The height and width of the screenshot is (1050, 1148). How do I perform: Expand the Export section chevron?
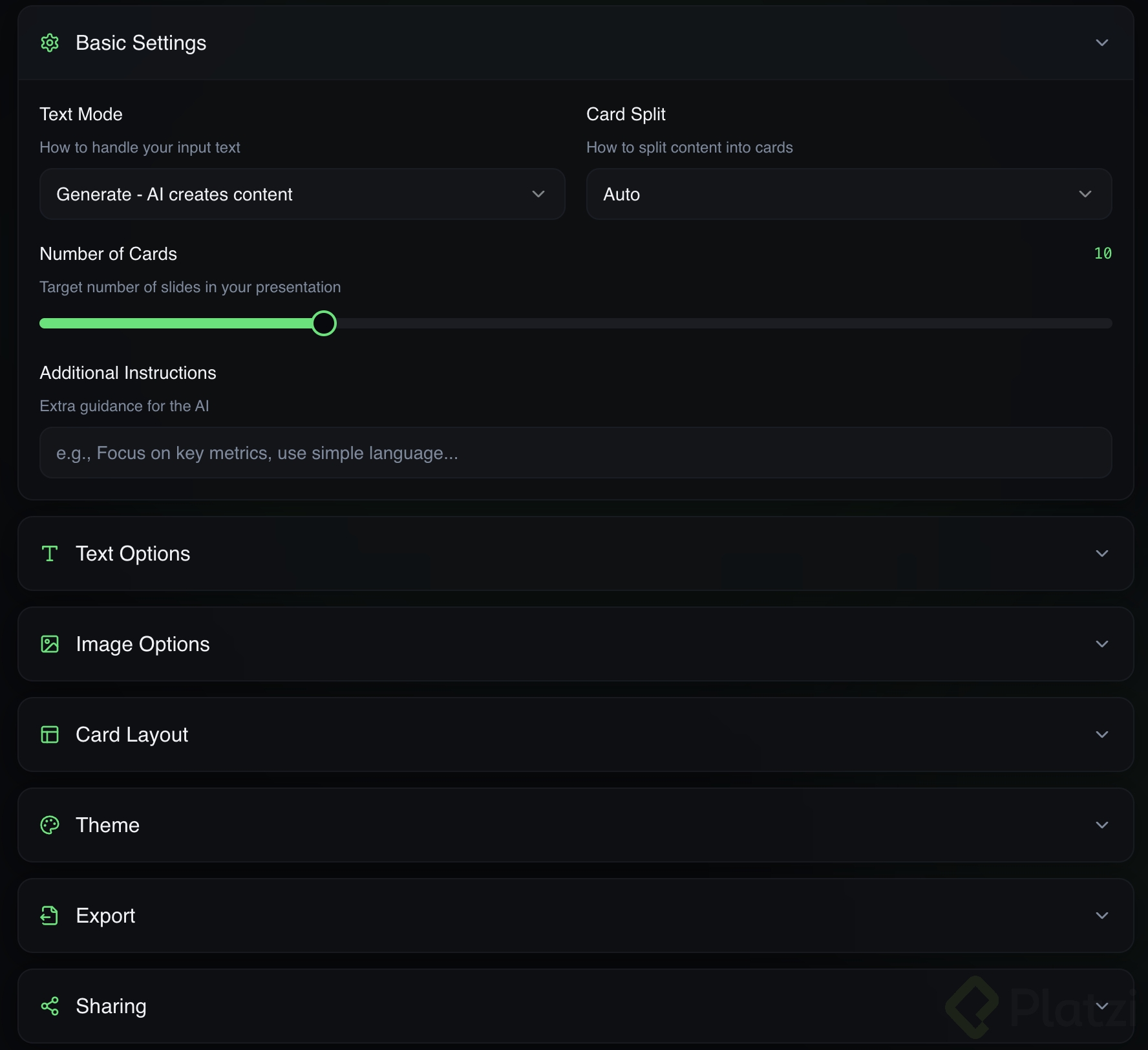1102,916
